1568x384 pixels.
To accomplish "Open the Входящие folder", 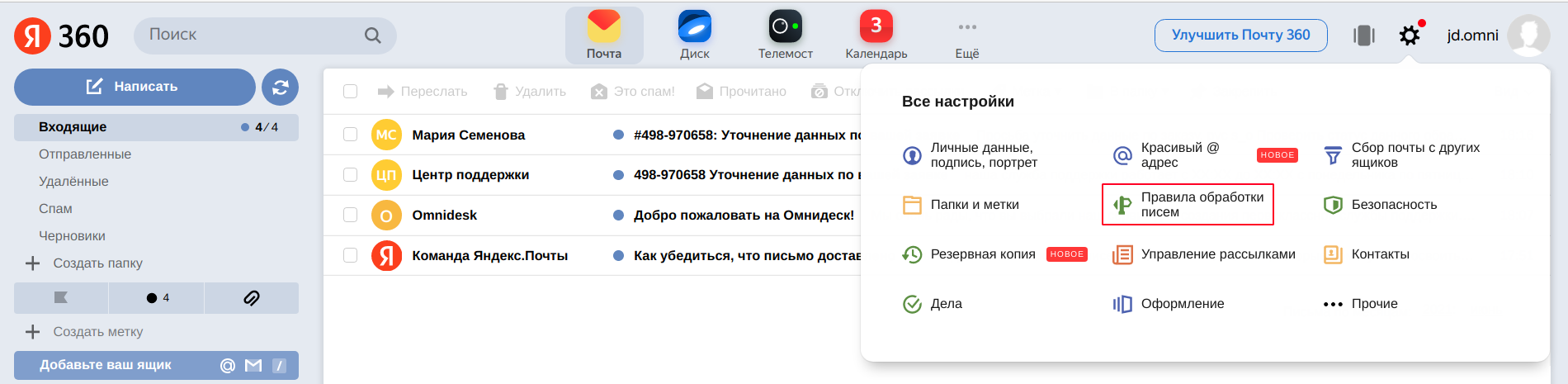I will 156,127.
